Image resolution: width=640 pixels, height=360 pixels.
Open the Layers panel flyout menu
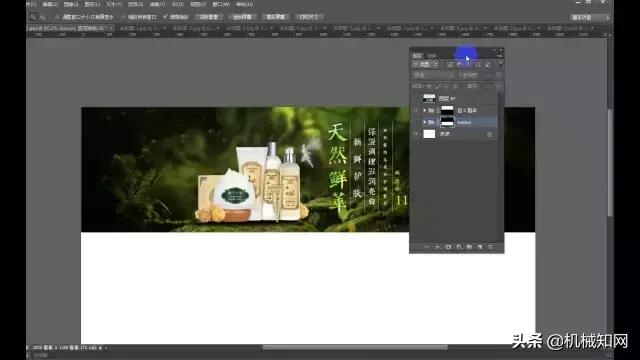point(500,56)
